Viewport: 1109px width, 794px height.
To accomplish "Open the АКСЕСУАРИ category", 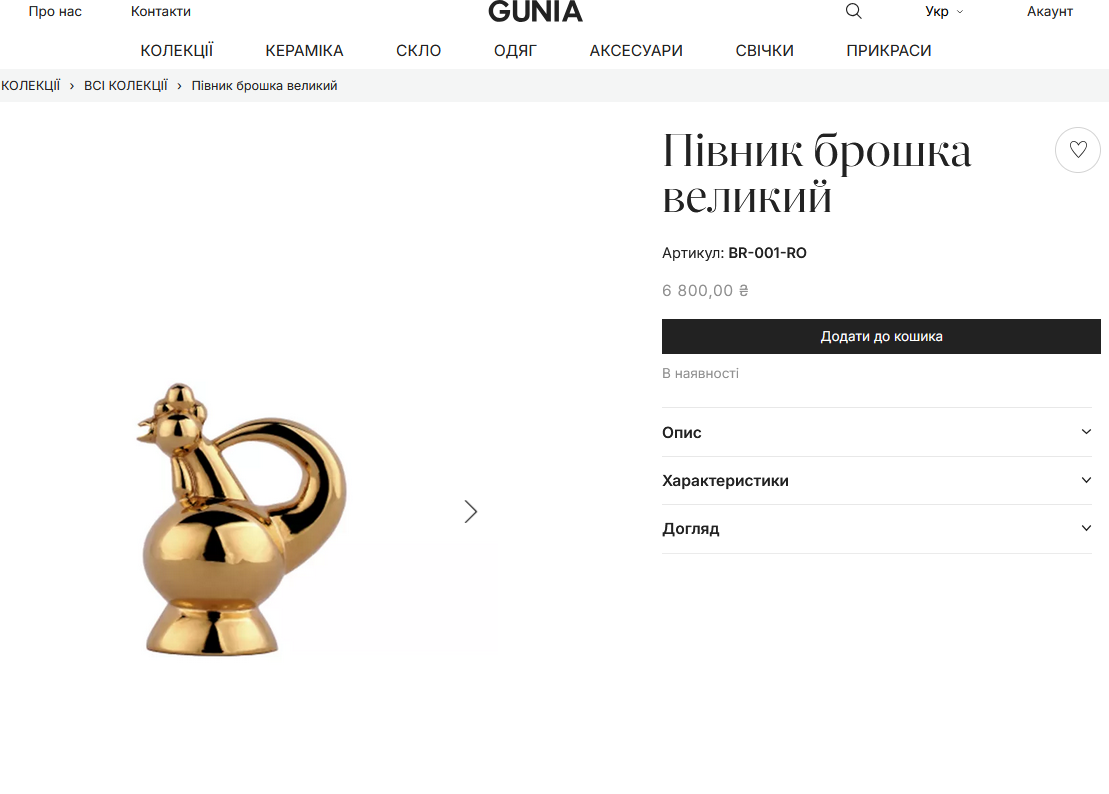I will 636,51.
